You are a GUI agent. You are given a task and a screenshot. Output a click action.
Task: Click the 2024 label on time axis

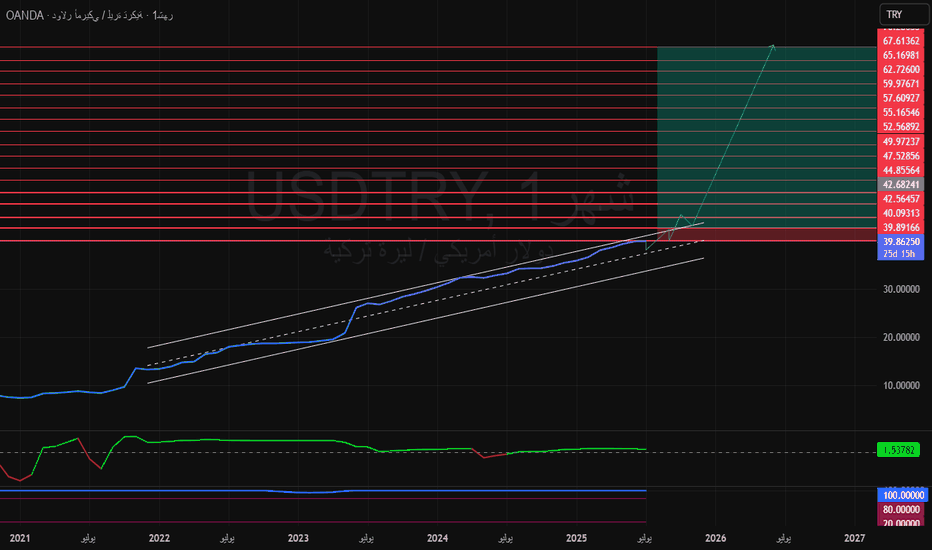click(x=437, y=538)
